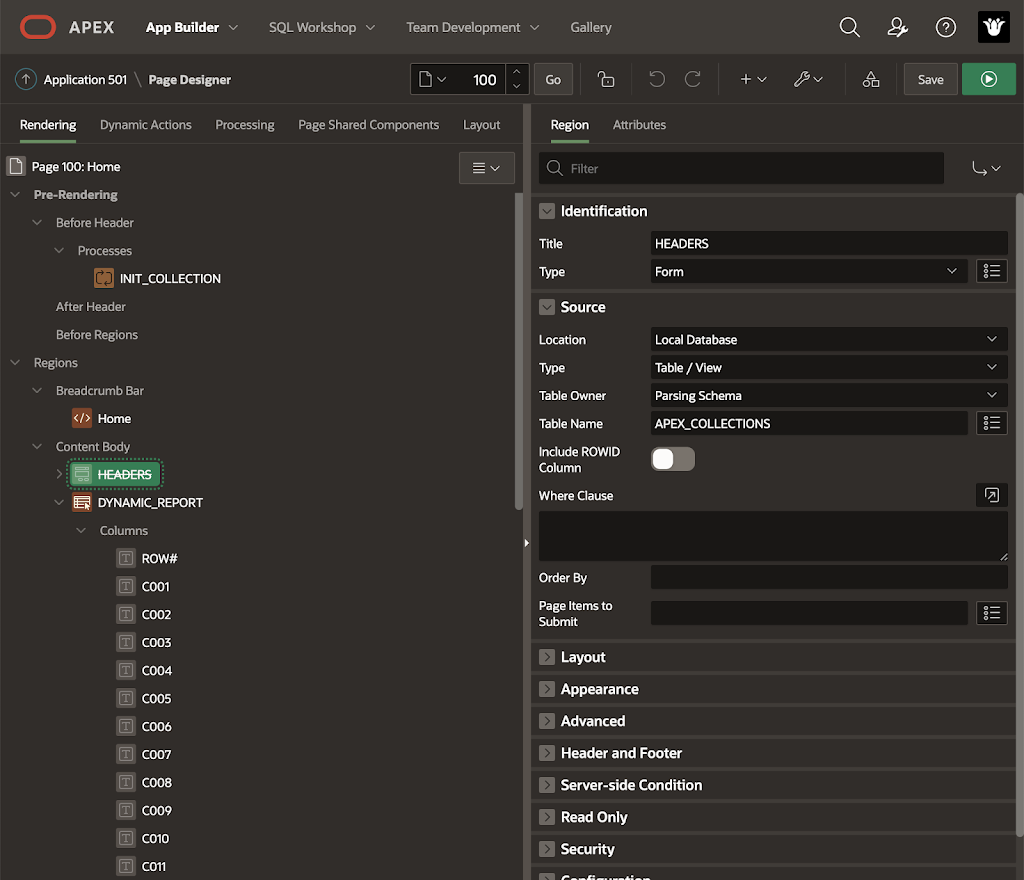Expand the Appearance property group

tap(547, 689)
